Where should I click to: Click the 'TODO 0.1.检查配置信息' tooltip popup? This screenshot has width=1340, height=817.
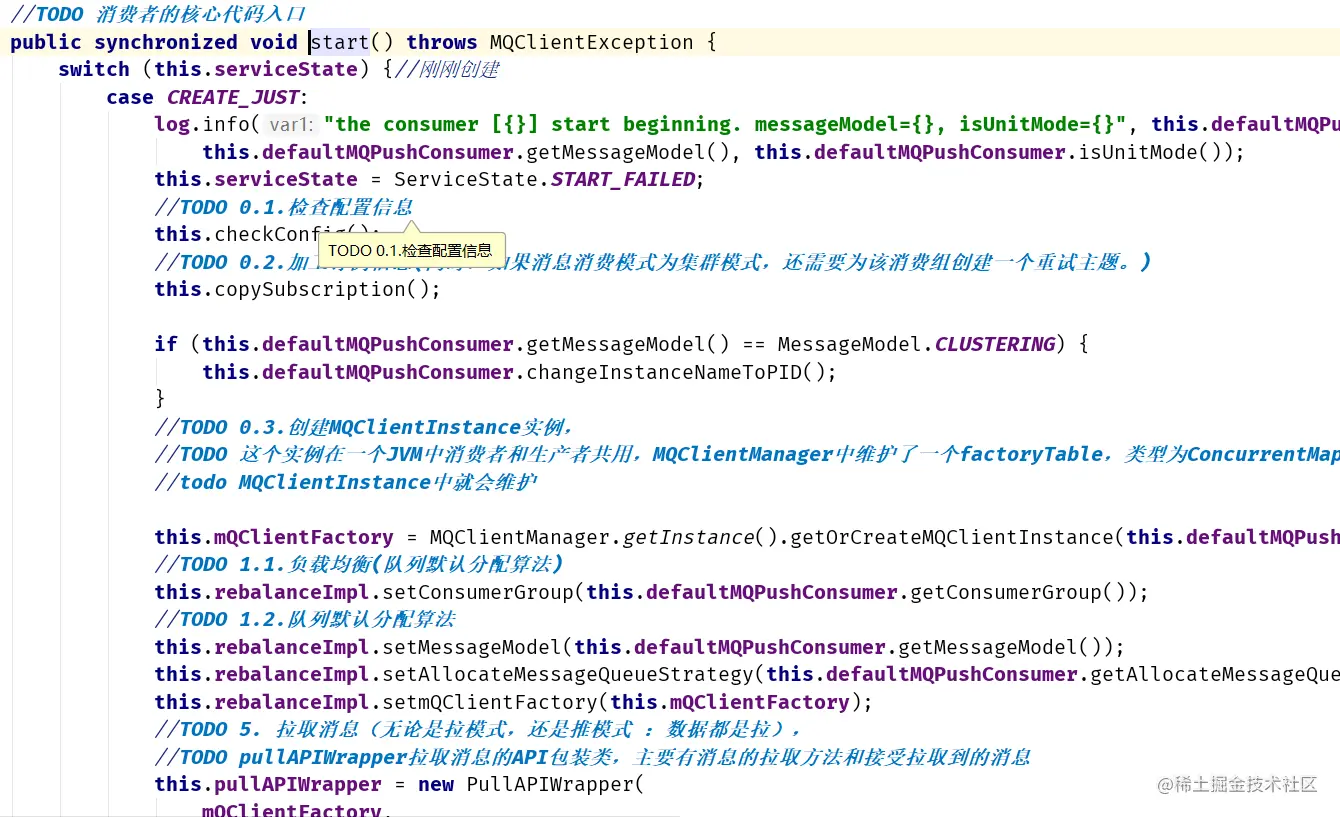tap(411, 250)
